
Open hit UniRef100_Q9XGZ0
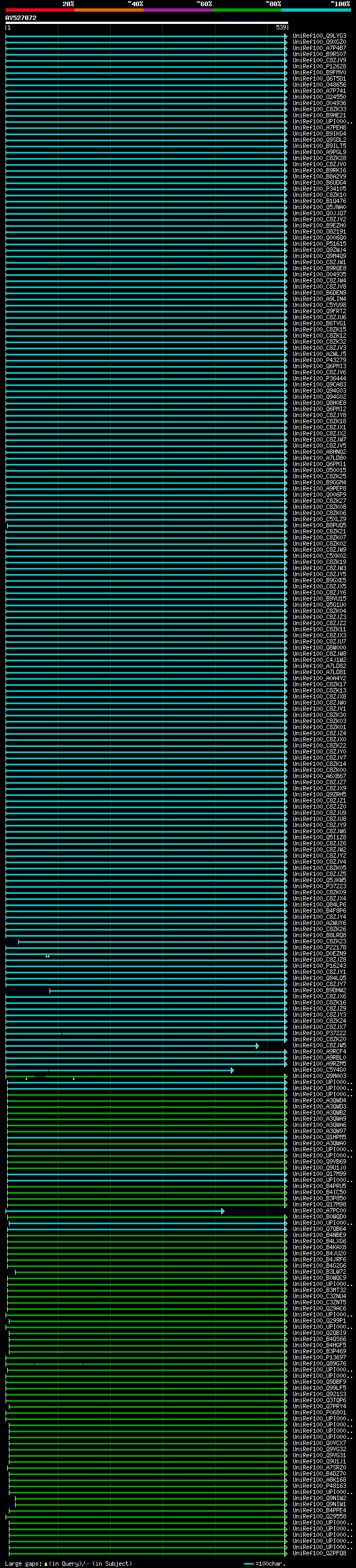tap(319, 42)
